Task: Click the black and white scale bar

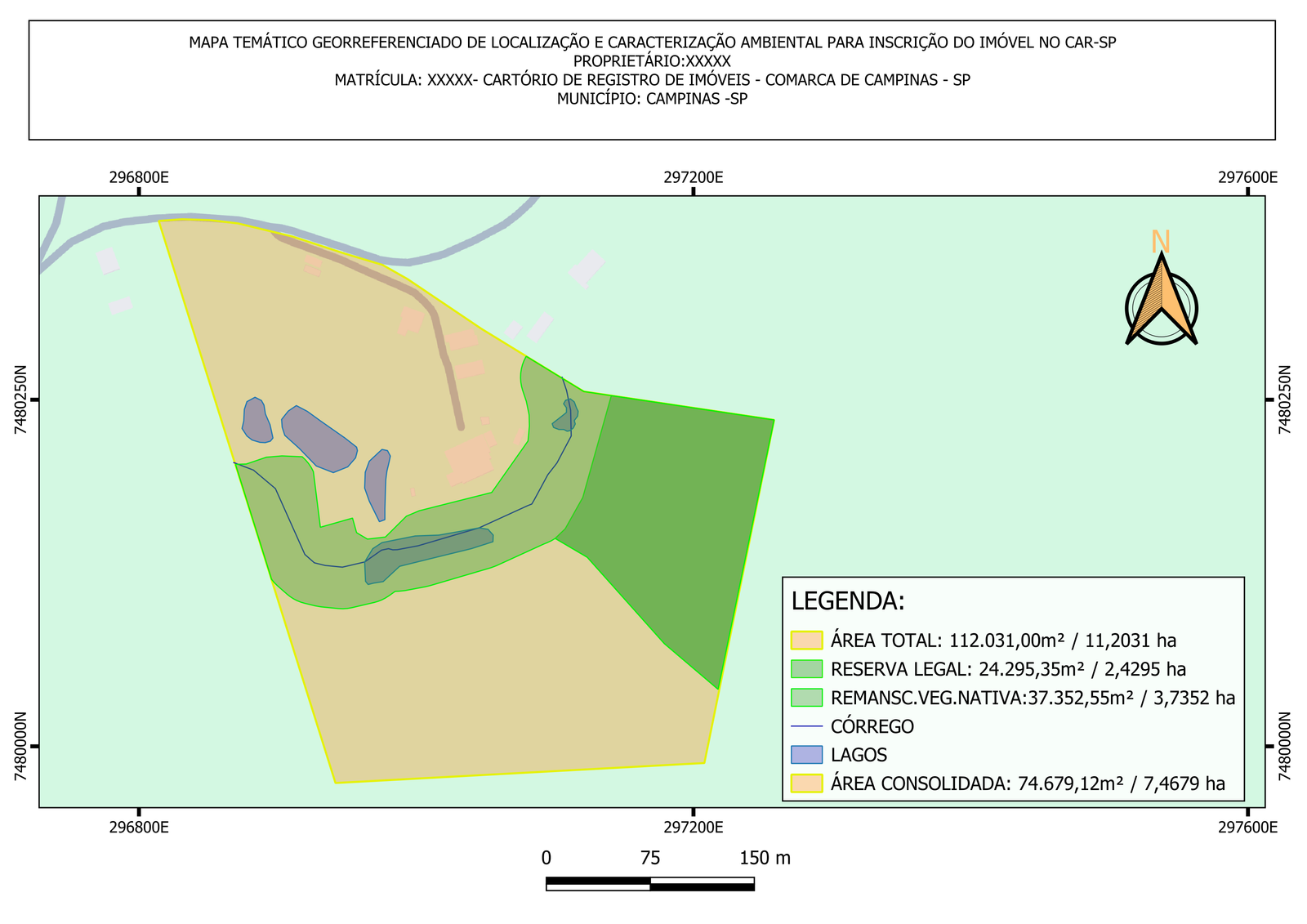Action: tap(650, 884)
